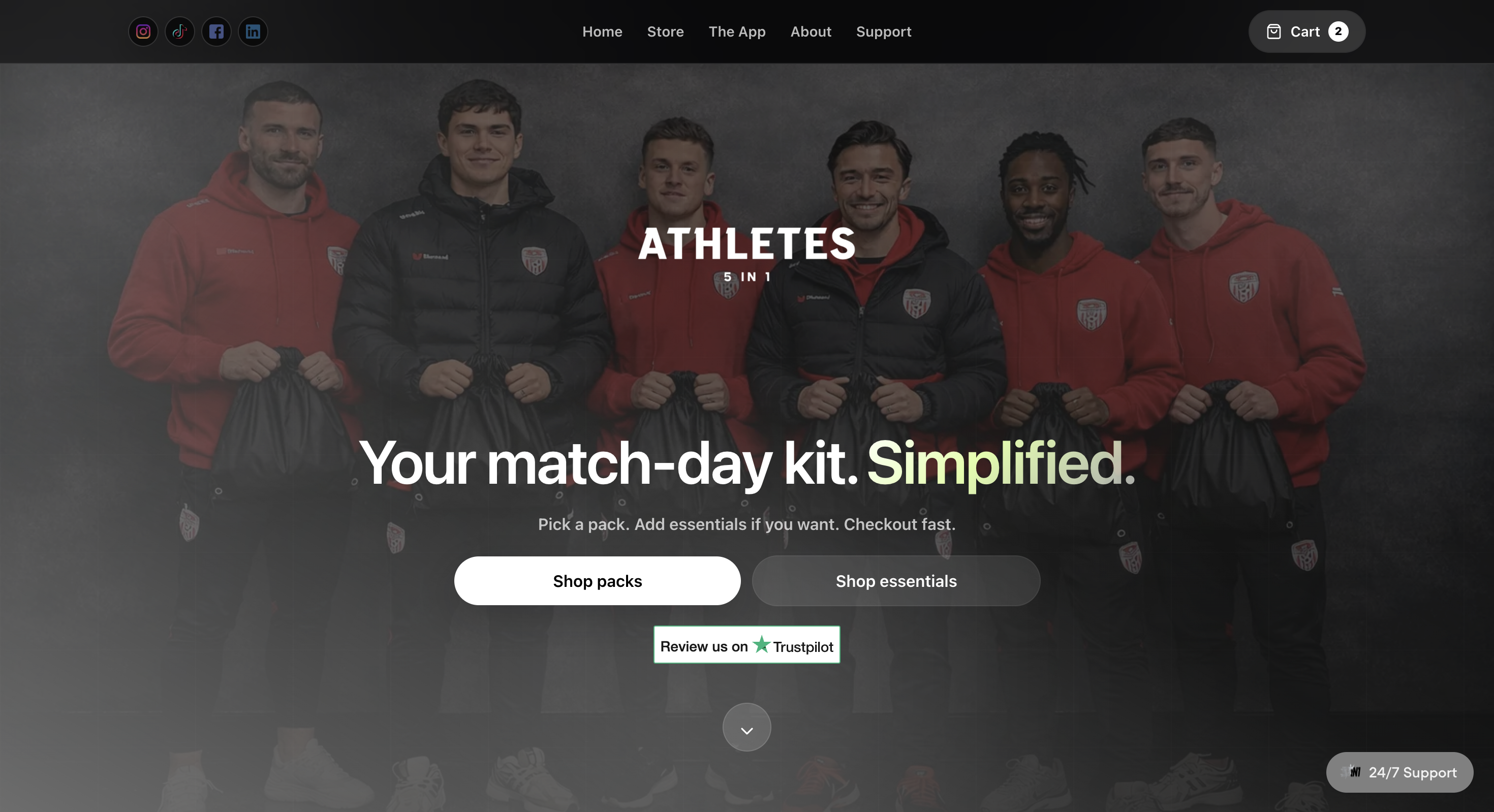Open the 24/7 Support chat button
Viewport: 1494px width, 812px height.
(1399, 772)
